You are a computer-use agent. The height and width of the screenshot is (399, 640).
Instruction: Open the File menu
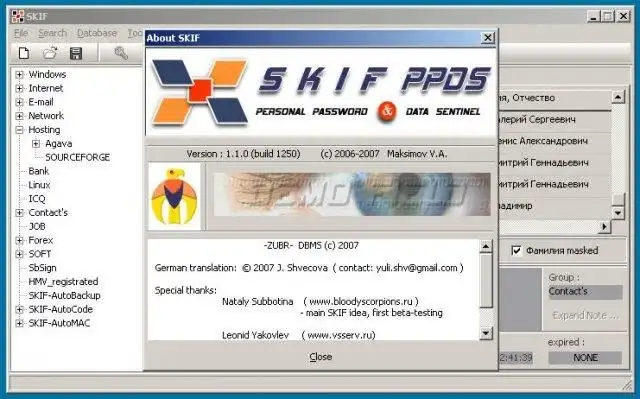coord(21,33)
